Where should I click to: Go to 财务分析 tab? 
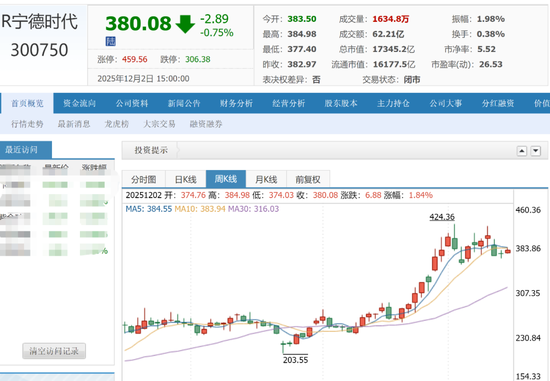236,103
